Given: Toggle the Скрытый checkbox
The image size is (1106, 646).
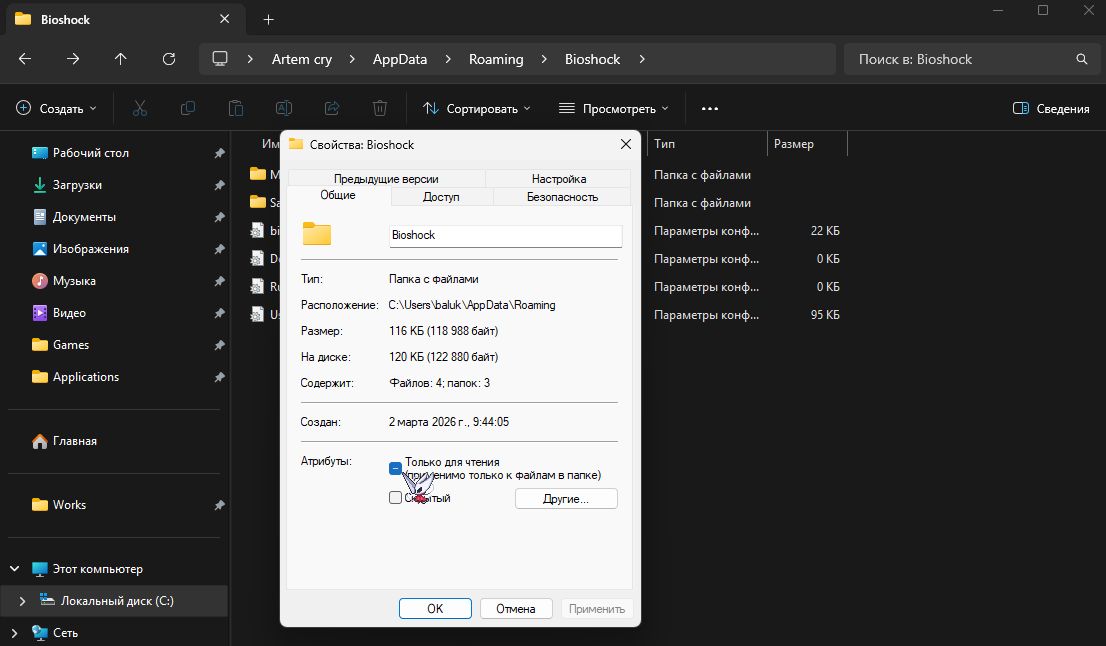Looking at the screenshot, I should pyautogui.click(x=395, y=498).
